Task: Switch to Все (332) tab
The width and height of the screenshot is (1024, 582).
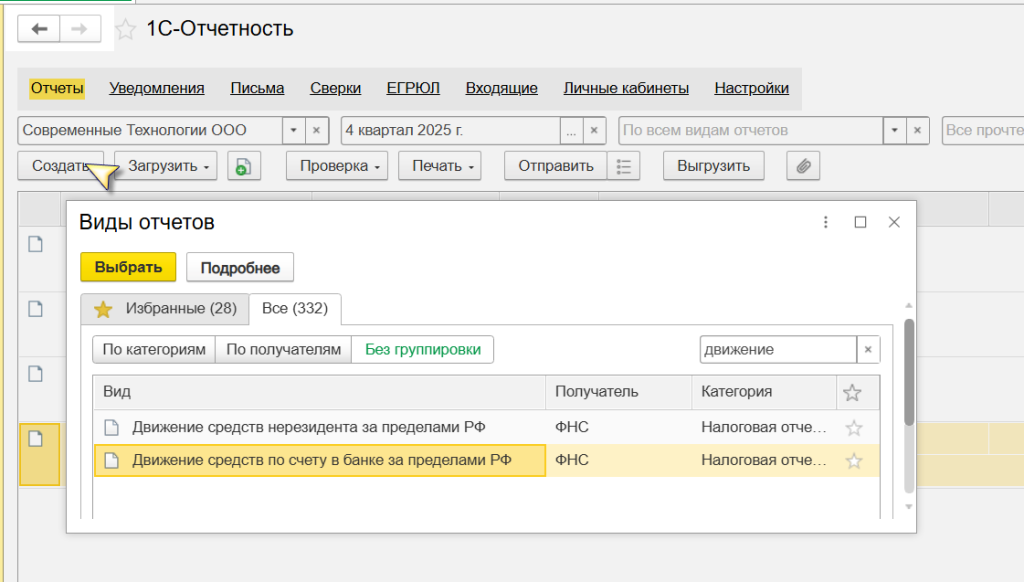Action: 295,308
